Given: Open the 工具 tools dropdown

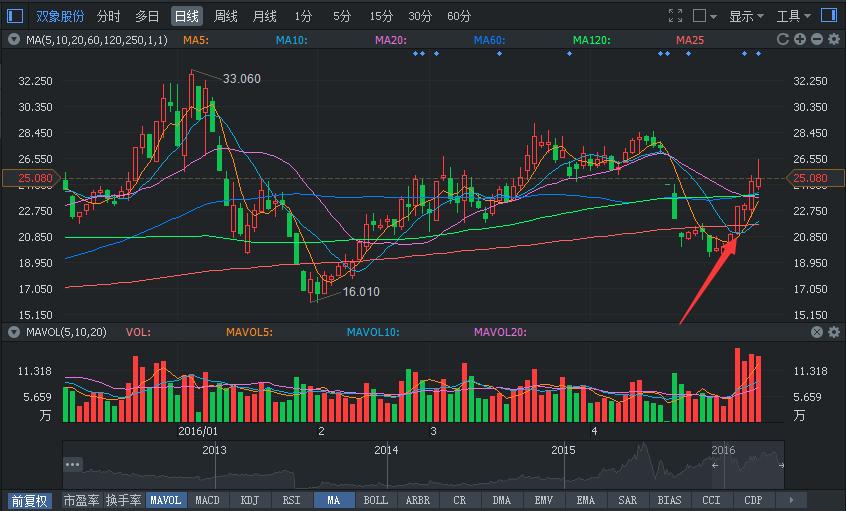Looking at the screenshot, I should (794, 16).
